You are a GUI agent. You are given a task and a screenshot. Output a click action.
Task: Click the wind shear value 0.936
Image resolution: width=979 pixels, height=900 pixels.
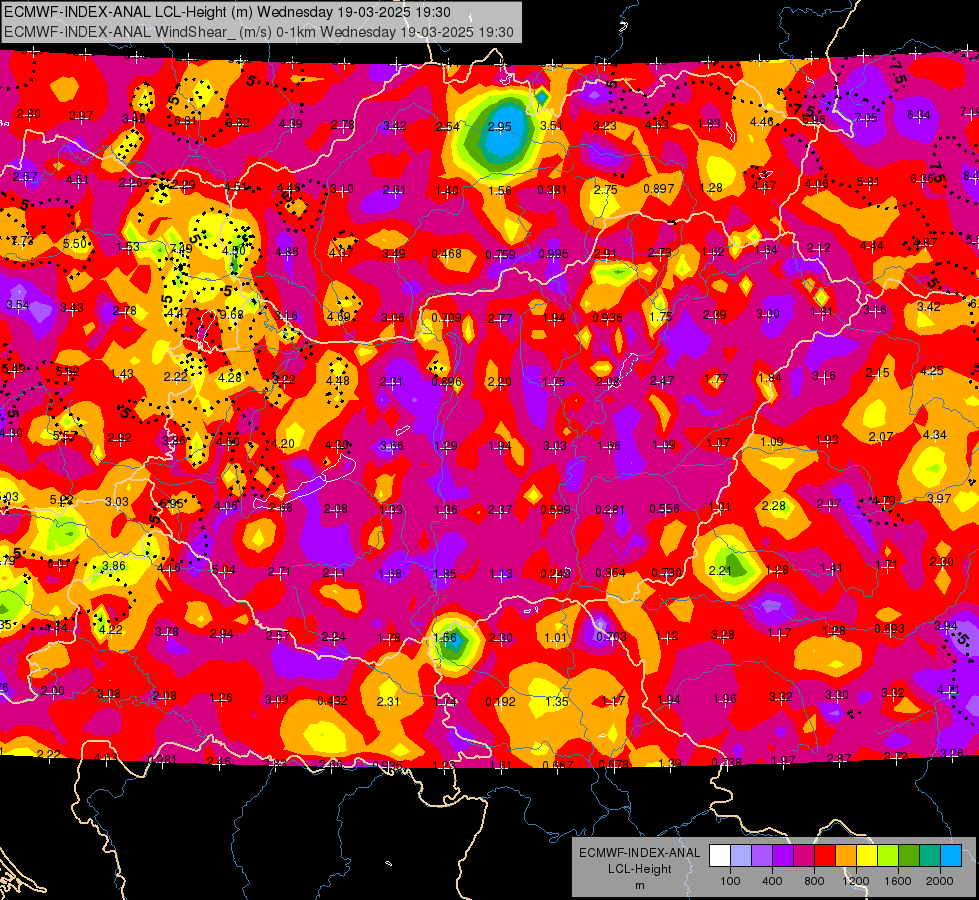pyautogui.click(x=608, y=317)
